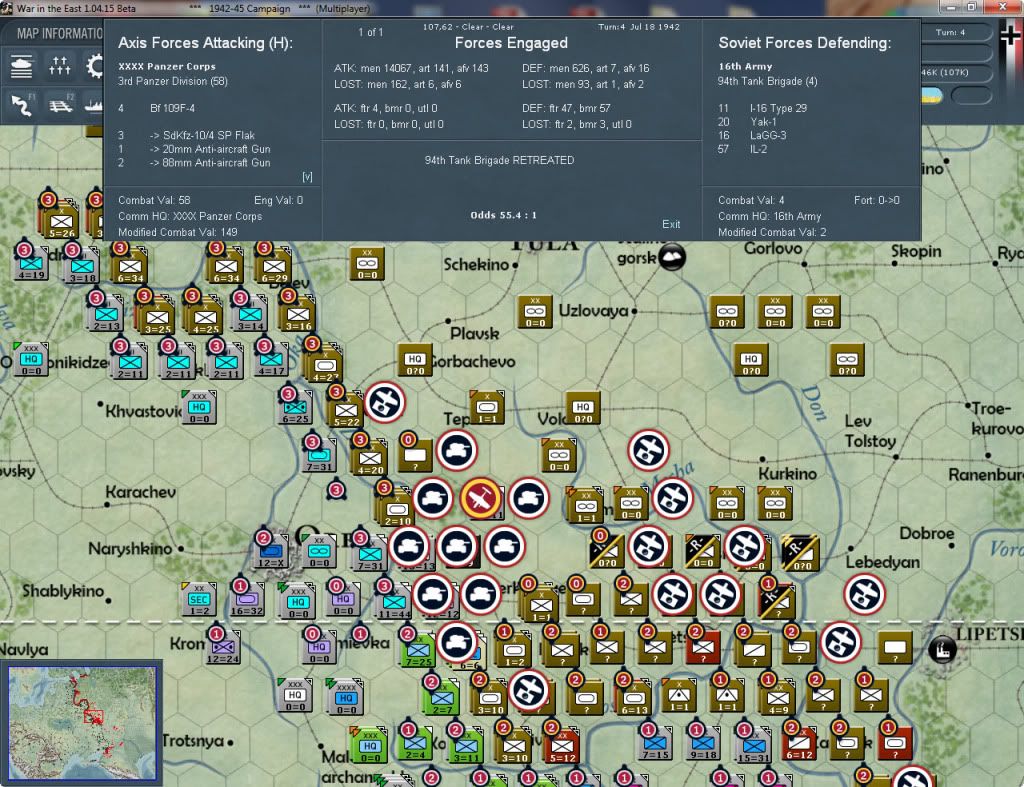Image resolution: width=1024 pixels, height=787 pixels.
Task: Select the naval ship mode icon
Action: pos(95,105)
